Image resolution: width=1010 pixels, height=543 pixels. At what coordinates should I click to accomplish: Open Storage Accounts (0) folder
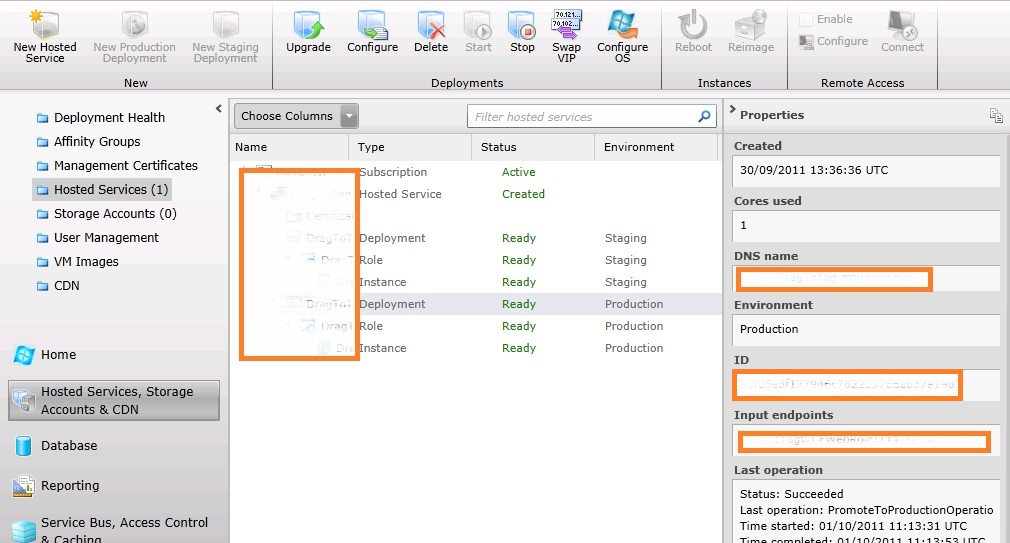click(x=114, y=214)
